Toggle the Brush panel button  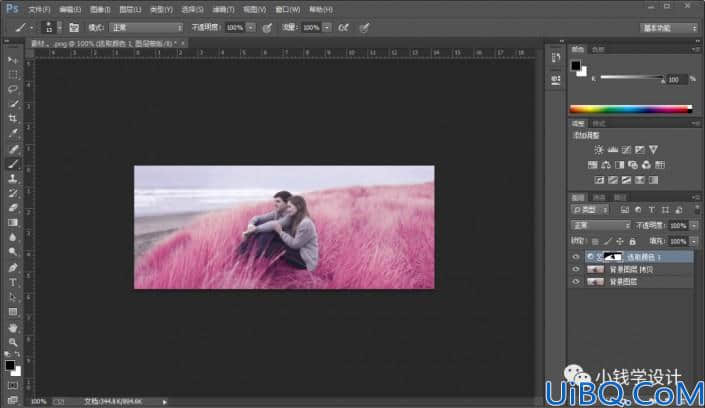tap(74, 28)
